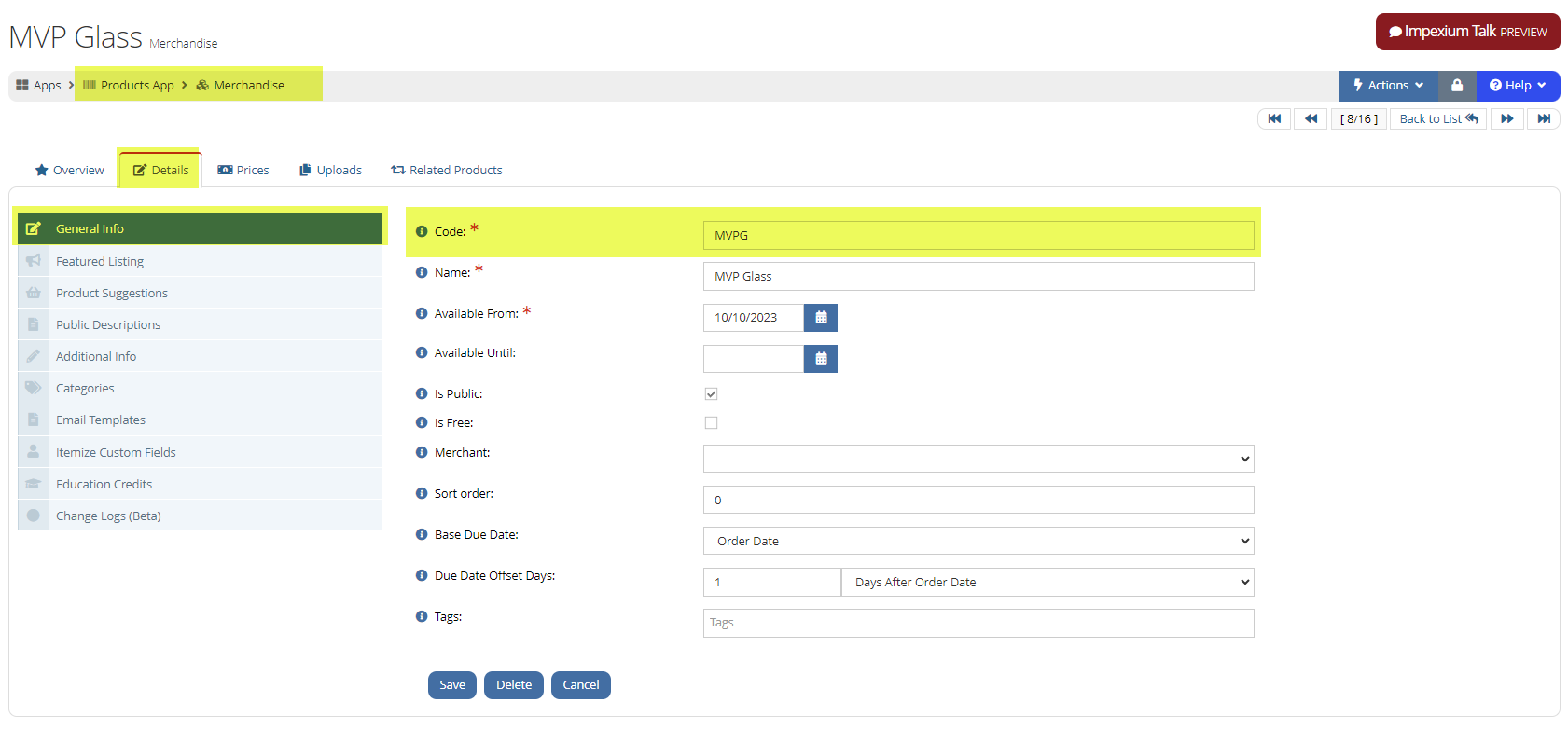Open Impexium Talk preview
The width and height of the screenshot is (1568, 729).
[1468, 32]
